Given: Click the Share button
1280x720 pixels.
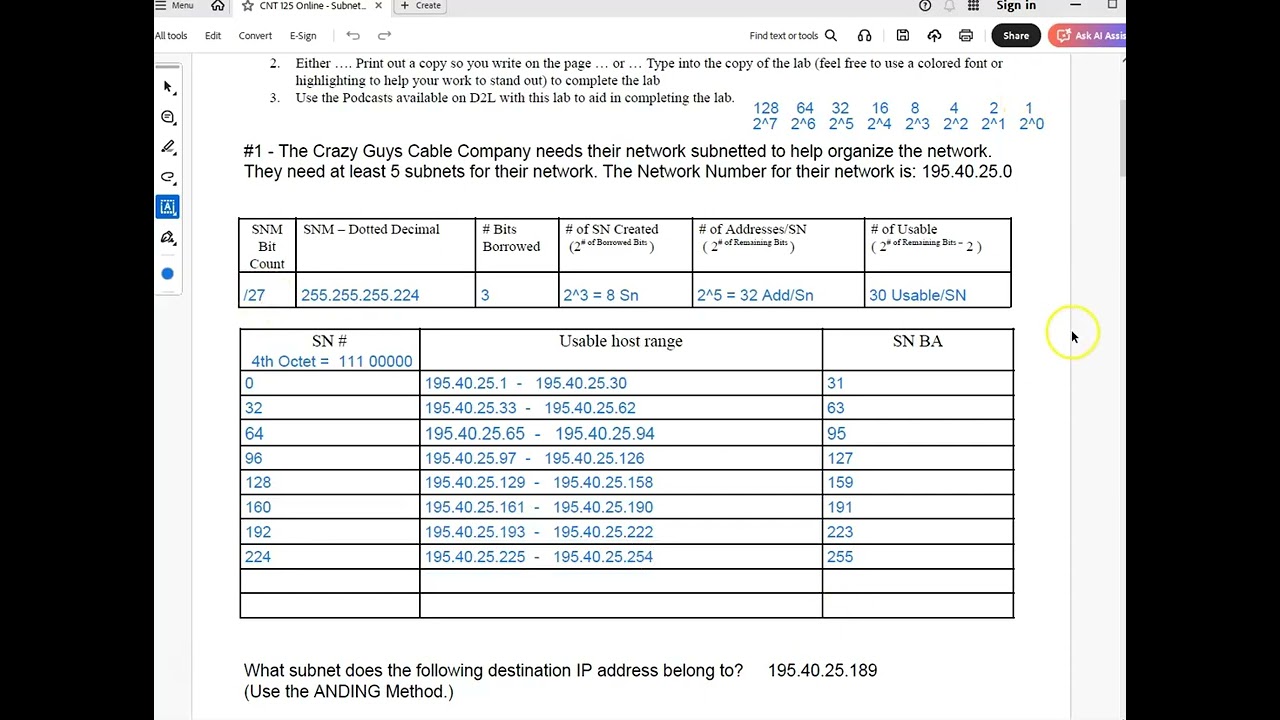Looking at the screenshot, I should [1016, 36].
